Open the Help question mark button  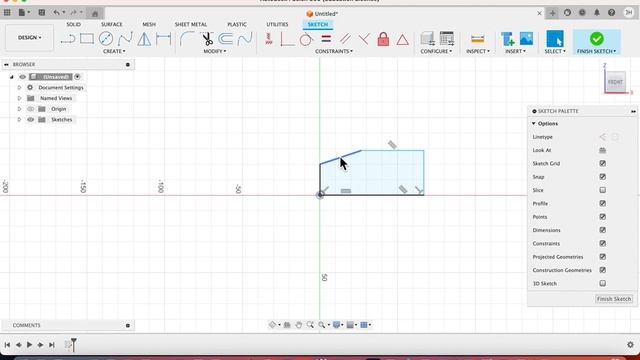point(611,13)
